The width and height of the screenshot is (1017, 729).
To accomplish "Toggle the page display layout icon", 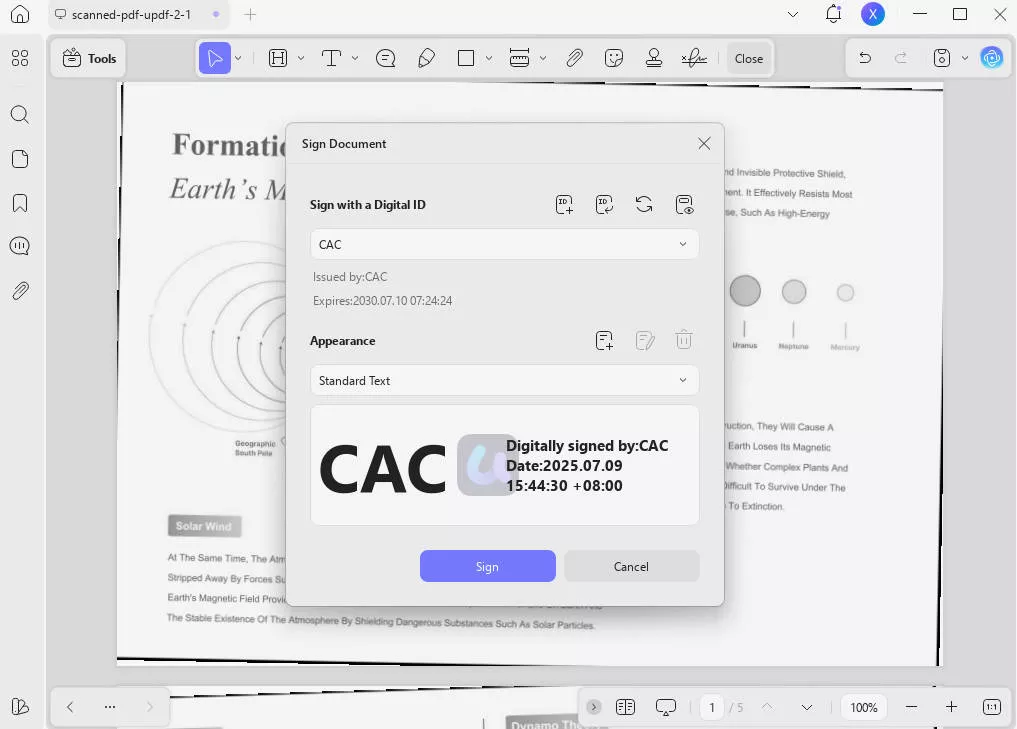I will (x=625, y=707).
